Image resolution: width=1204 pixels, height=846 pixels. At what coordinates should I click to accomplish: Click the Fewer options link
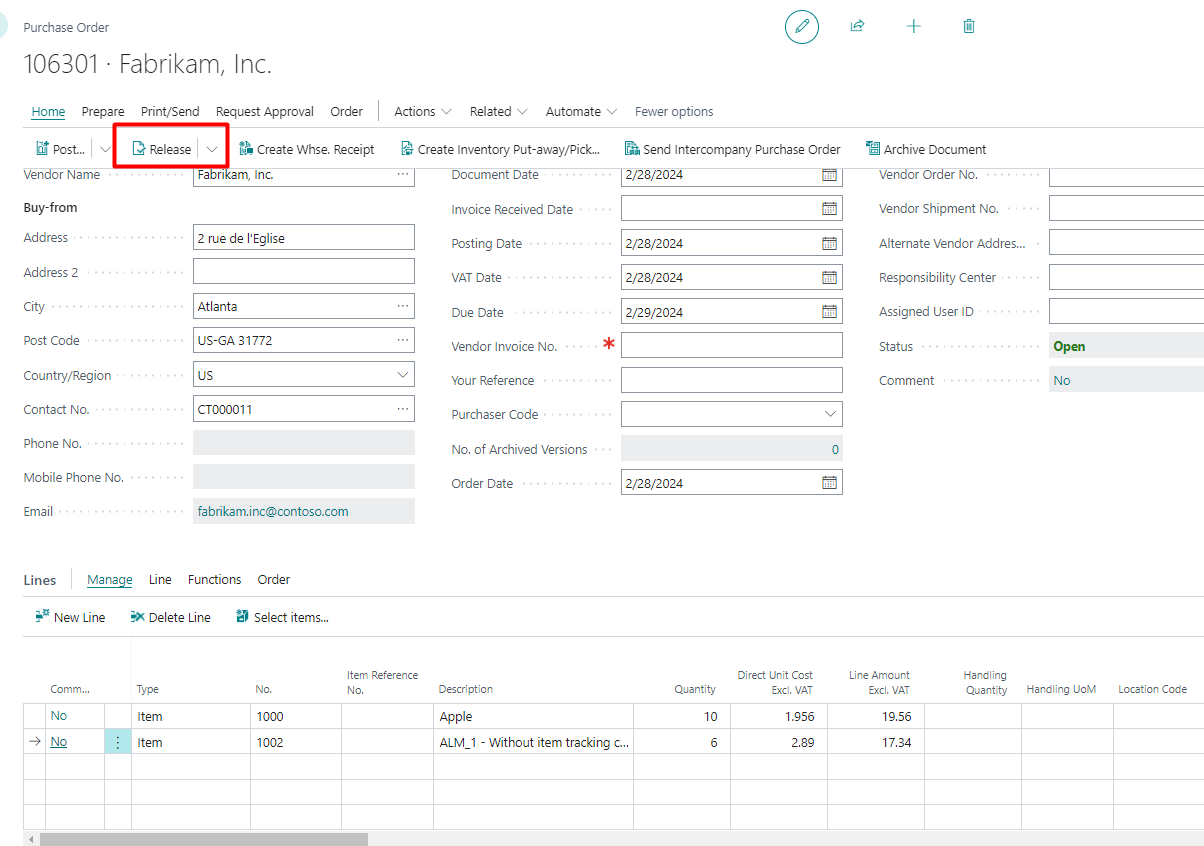click(x=674, y=111)
